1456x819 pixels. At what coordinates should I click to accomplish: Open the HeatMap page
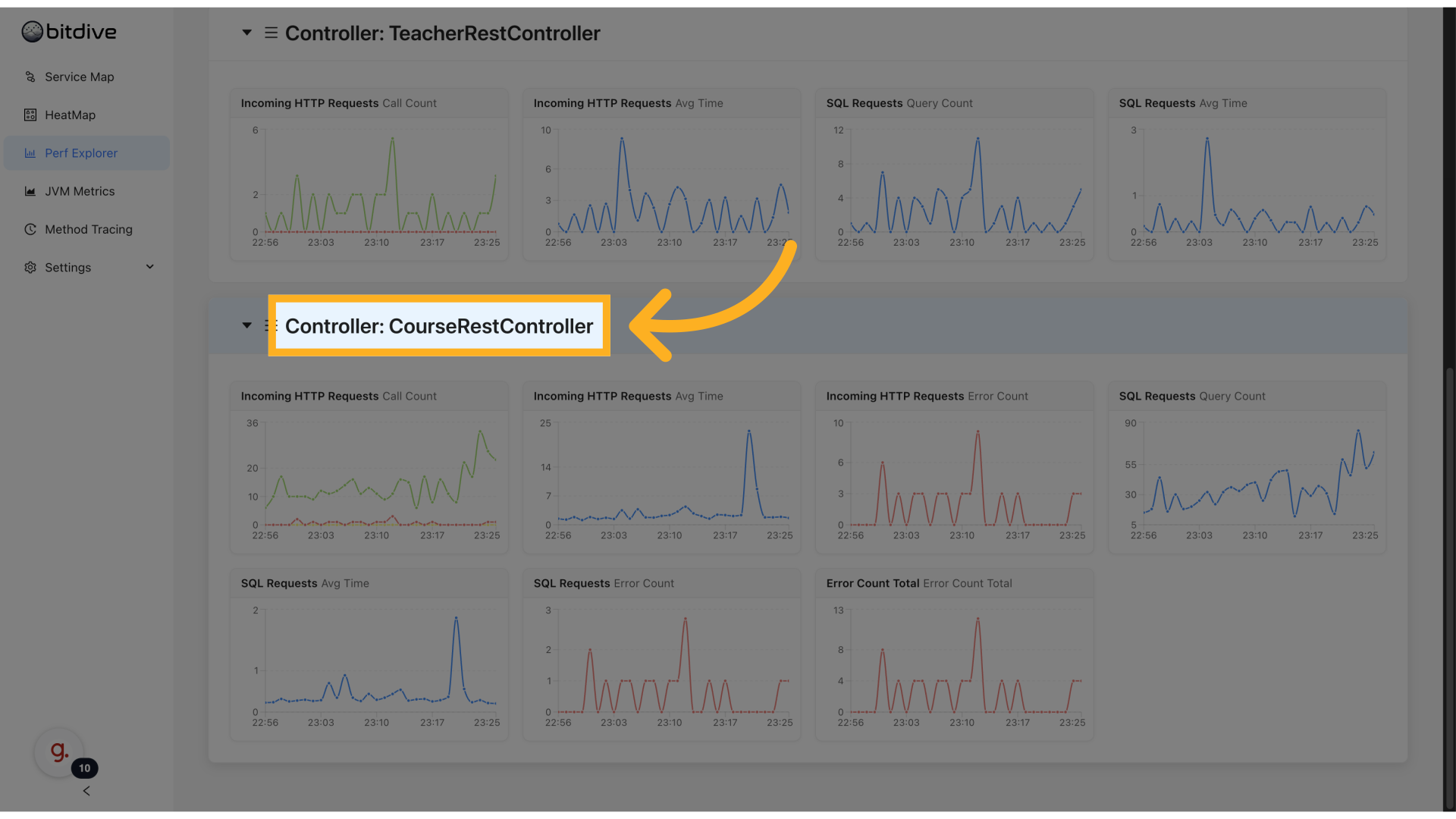[86, 115]
